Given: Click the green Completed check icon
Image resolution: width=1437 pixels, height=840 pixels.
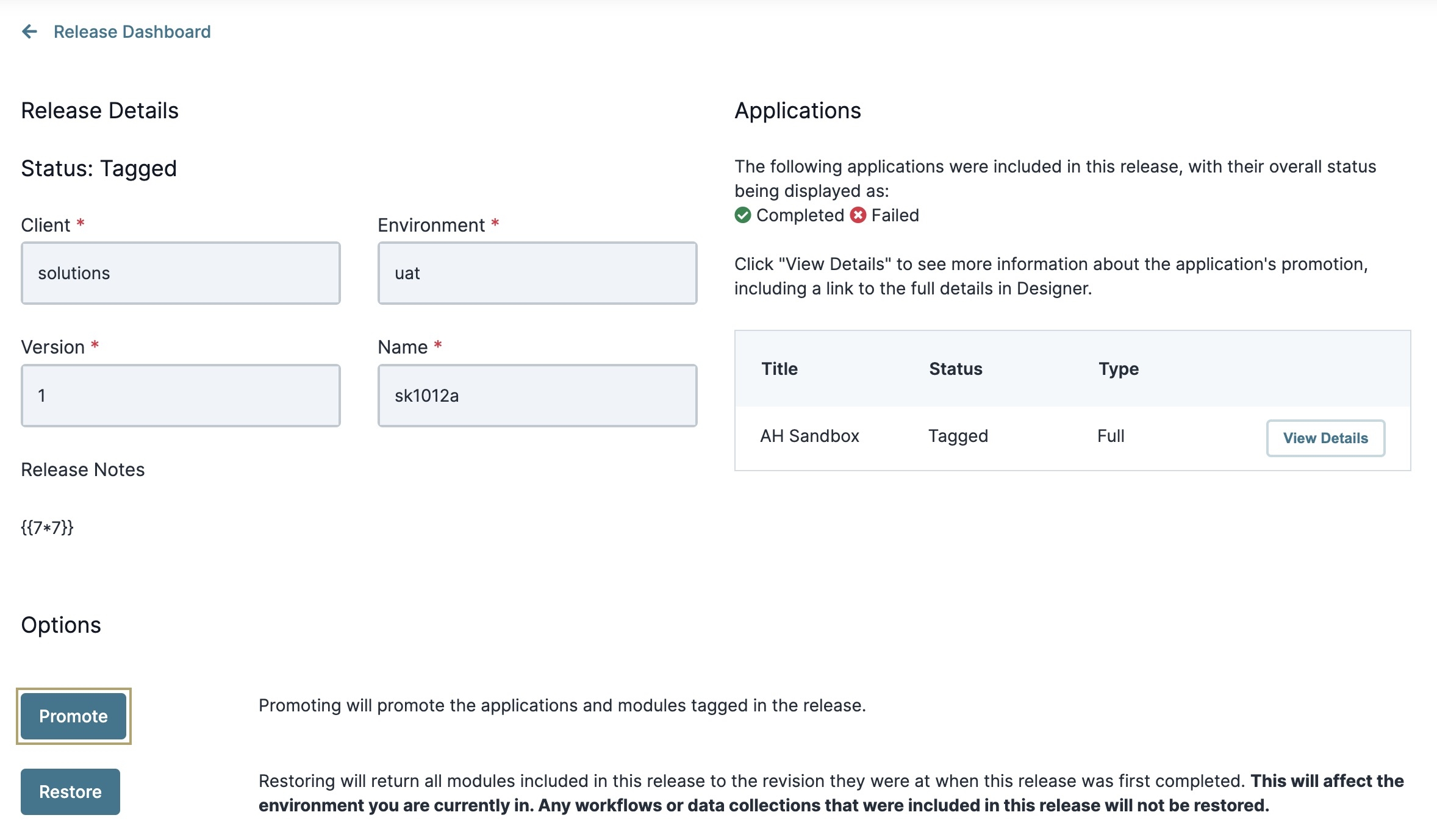Looking at the screenshot, I should (743, 215).
